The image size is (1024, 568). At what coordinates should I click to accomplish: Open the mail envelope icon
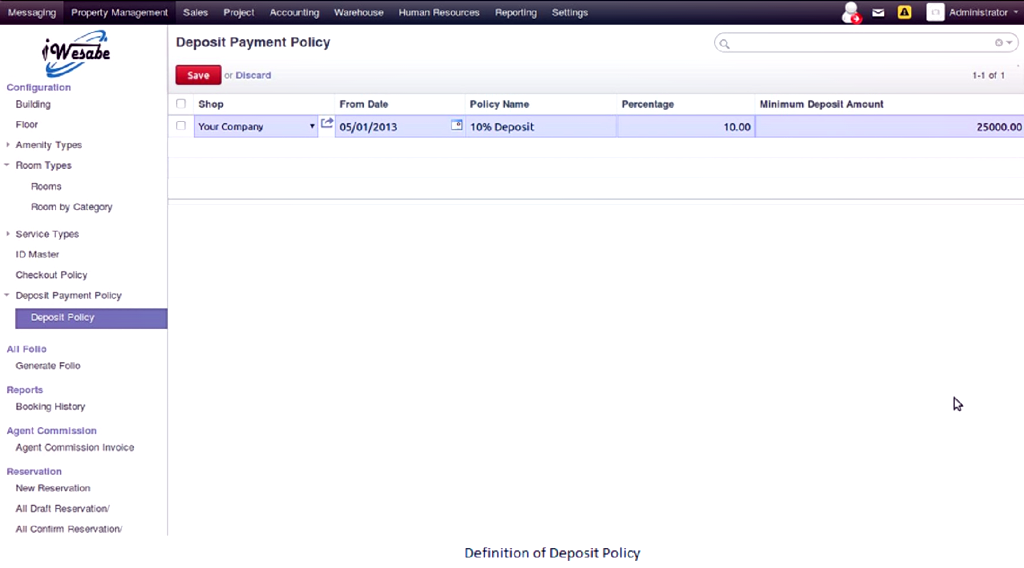878,13
